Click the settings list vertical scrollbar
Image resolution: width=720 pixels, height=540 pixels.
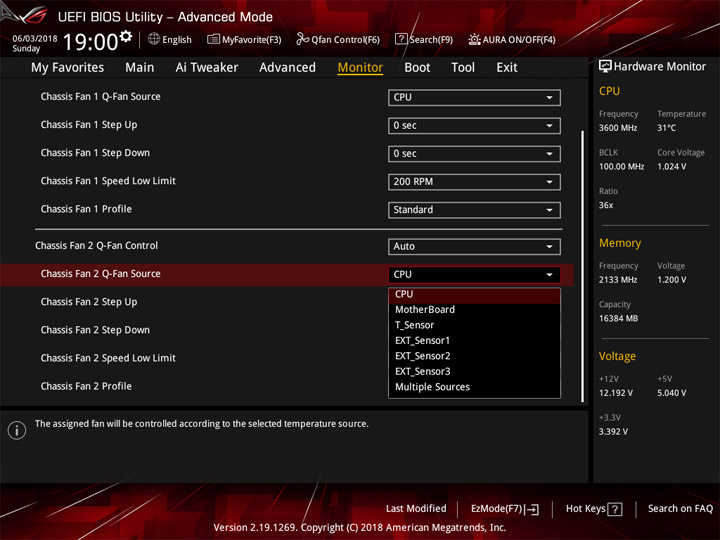582,266
